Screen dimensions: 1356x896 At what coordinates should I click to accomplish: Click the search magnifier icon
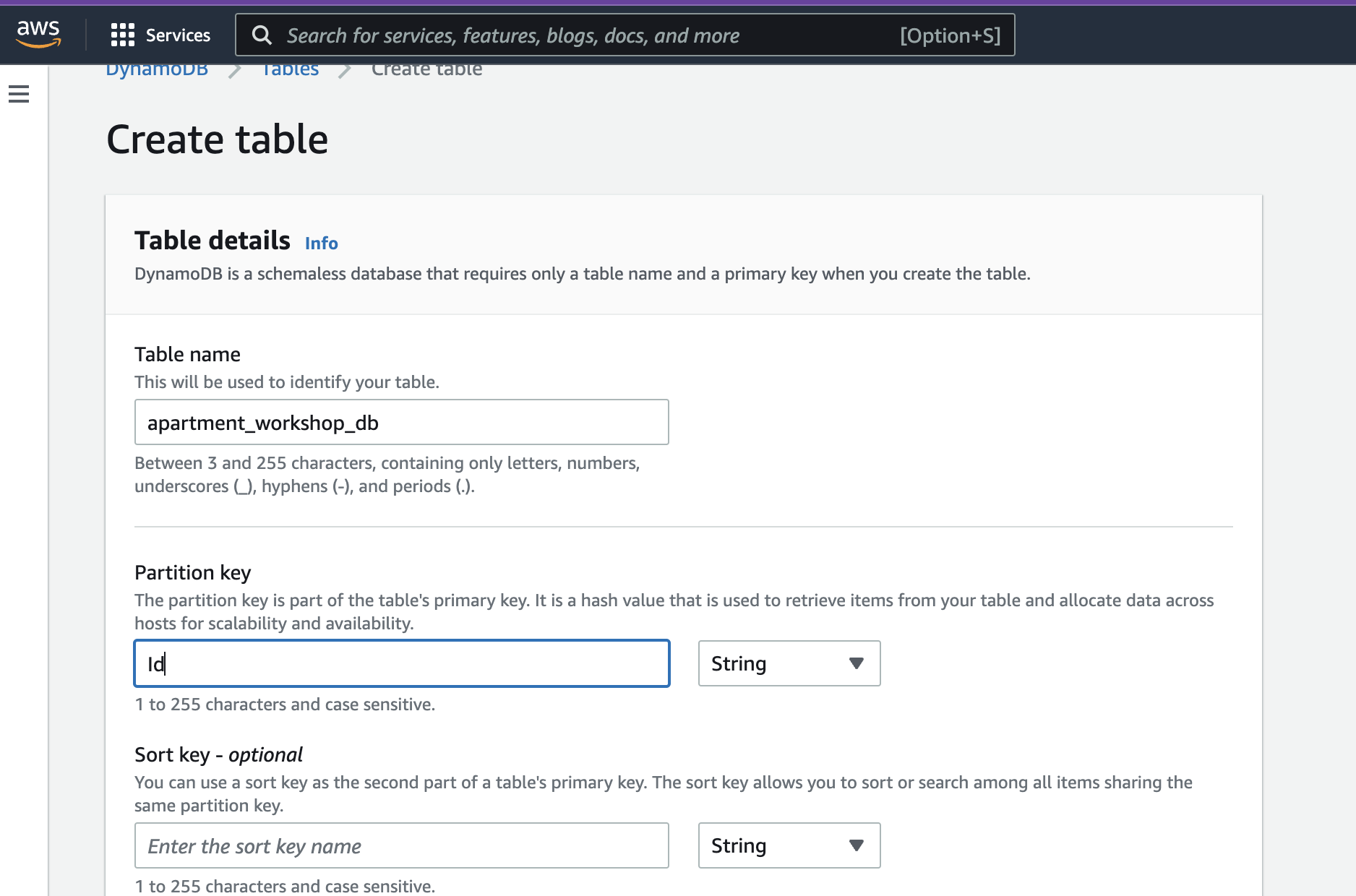(x=262, y=35)
